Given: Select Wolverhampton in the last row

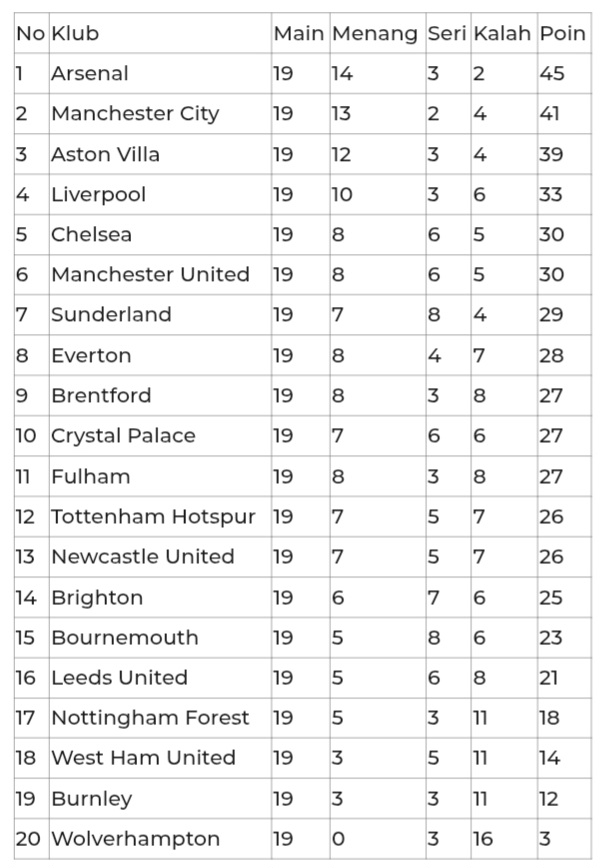Looking at the screenshot, I should [135, 839].
